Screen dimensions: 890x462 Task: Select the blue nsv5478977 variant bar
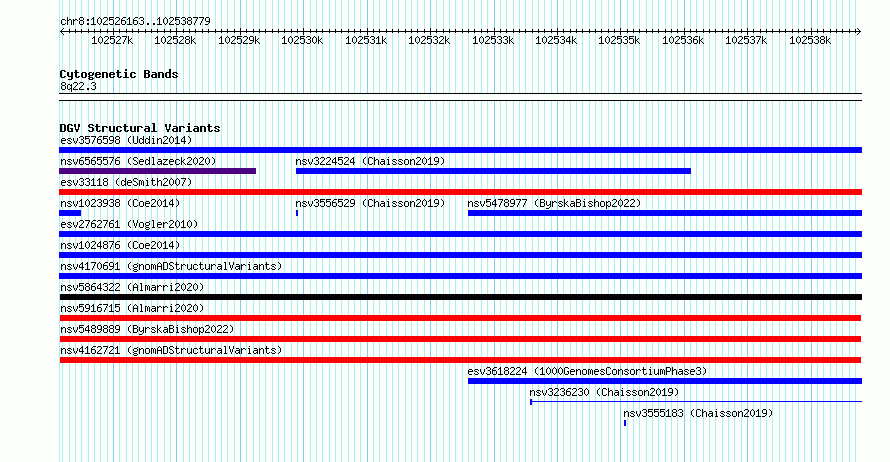[x=665, y=213]
